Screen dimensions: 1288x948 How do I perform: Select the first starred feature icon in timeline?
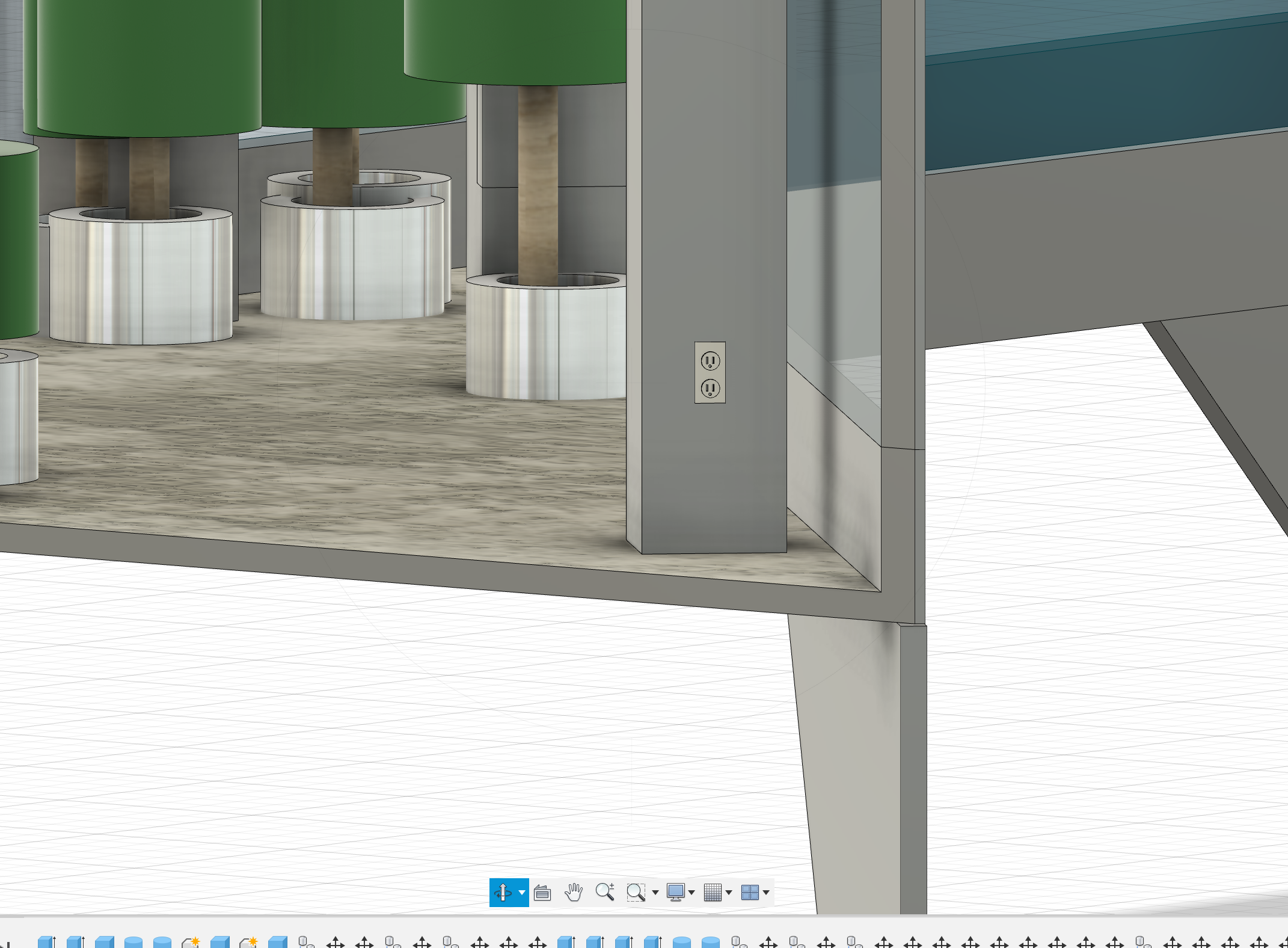point(191,942)
